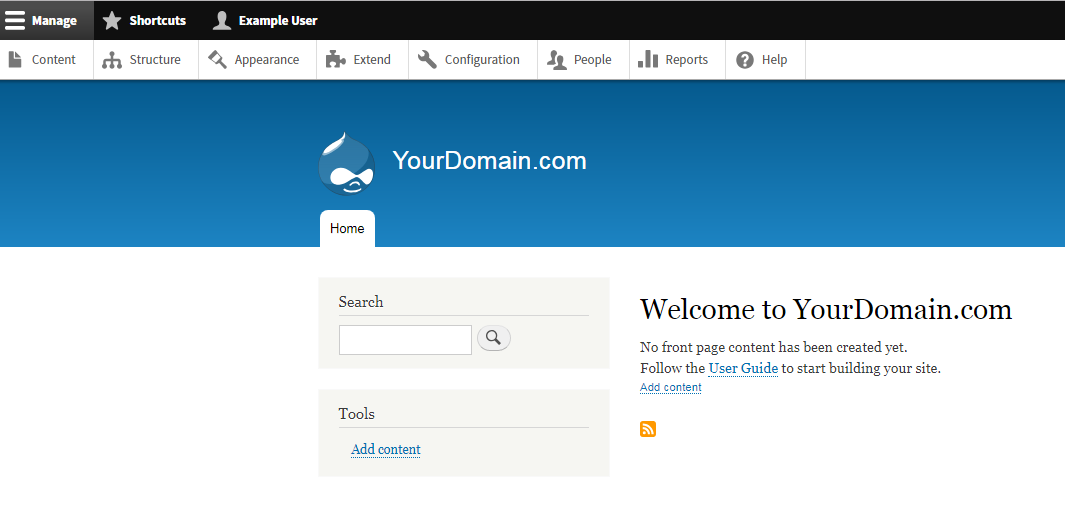Viewport: 1065px width, 518px height.
Task: Click the magnifying glass search button
Action: pos(494,338)
